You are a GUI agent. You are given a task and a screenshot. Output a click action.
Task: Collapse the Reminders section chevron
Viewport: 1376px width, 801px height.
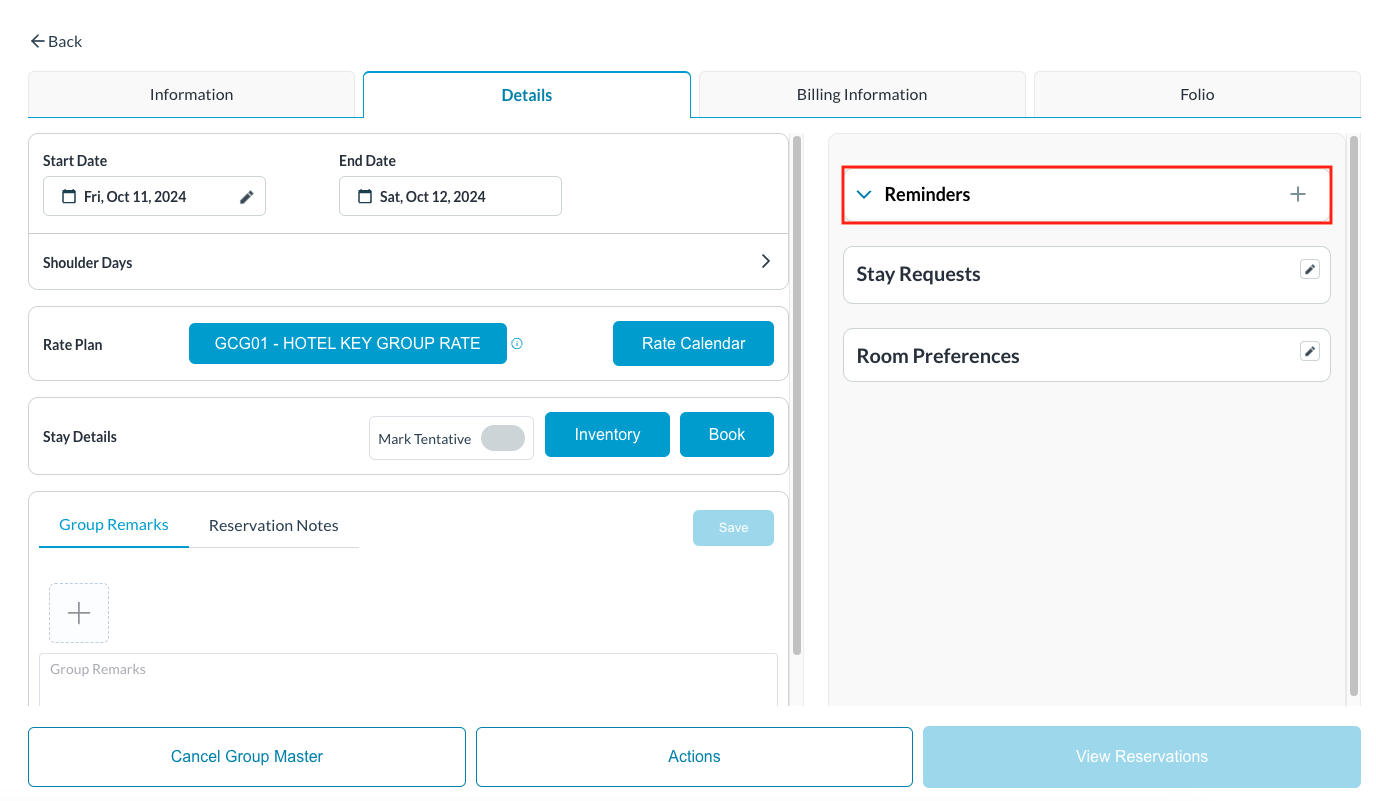(x=864, y=195)
